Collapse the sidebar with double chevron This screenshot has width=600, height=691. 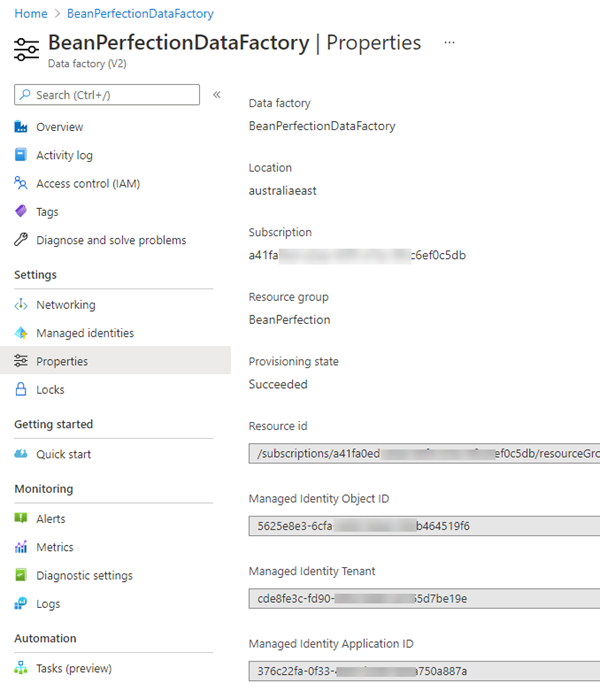pos(217,95)
